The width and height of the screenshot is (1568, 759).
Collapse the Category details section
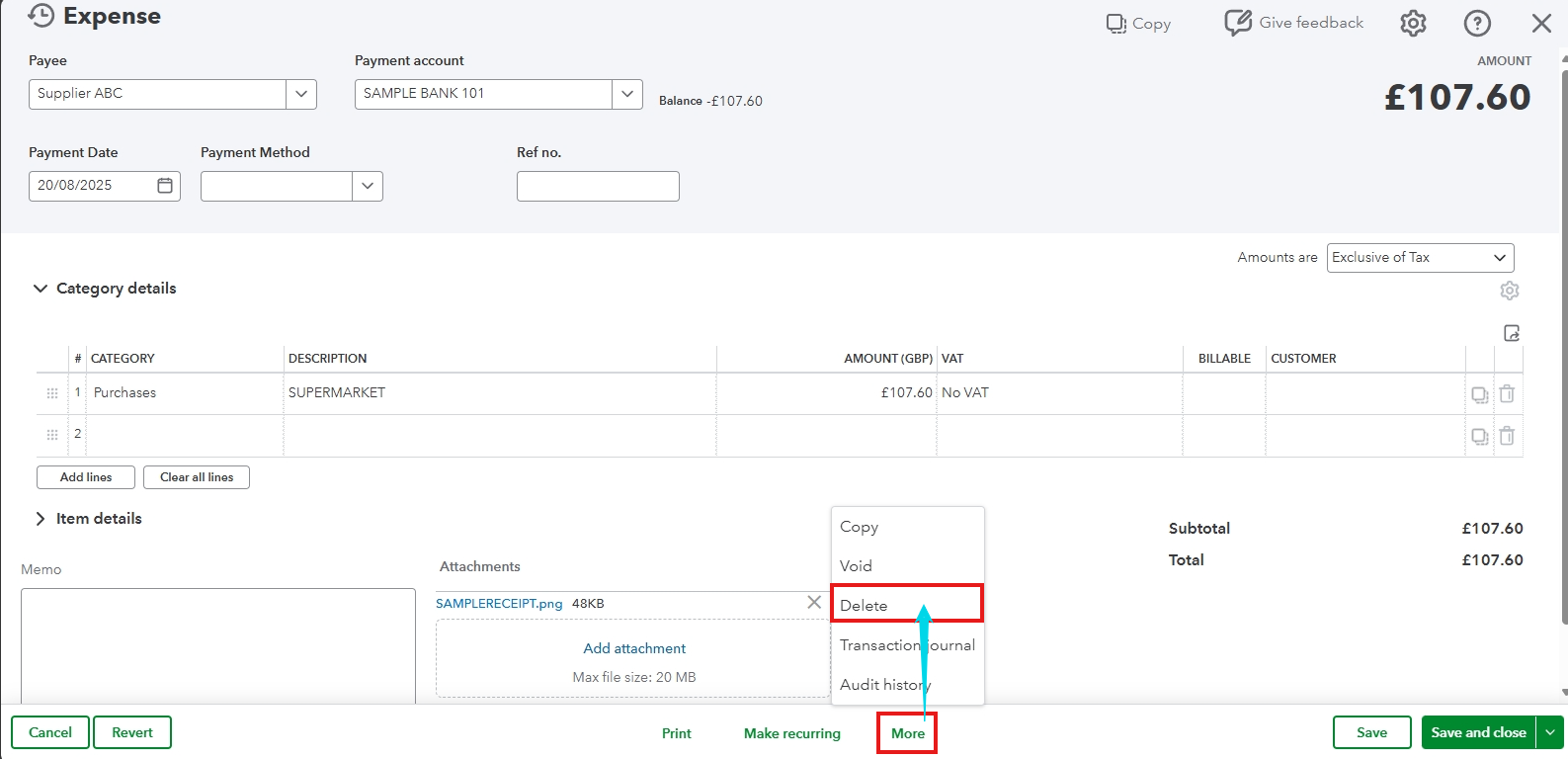[41, 289]
